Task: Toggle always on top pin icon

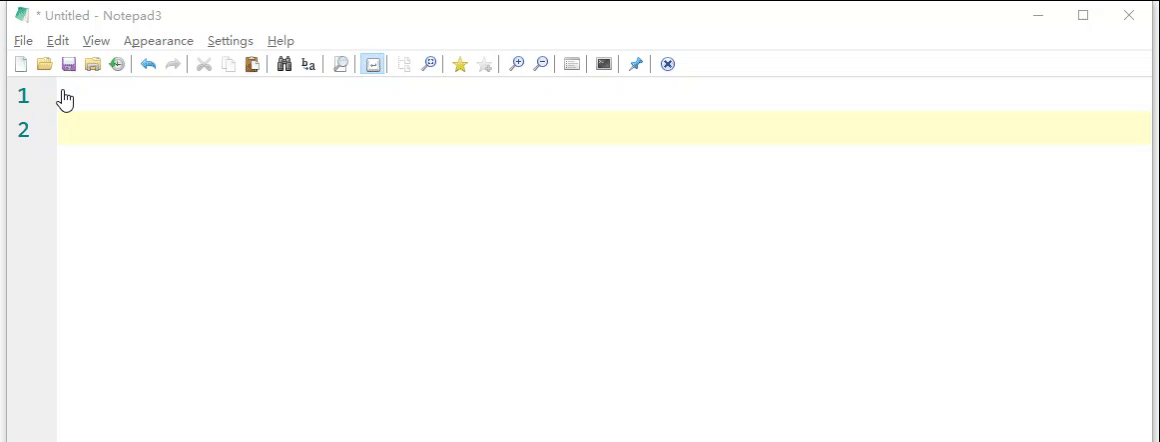Action: (x=635, y=64)
